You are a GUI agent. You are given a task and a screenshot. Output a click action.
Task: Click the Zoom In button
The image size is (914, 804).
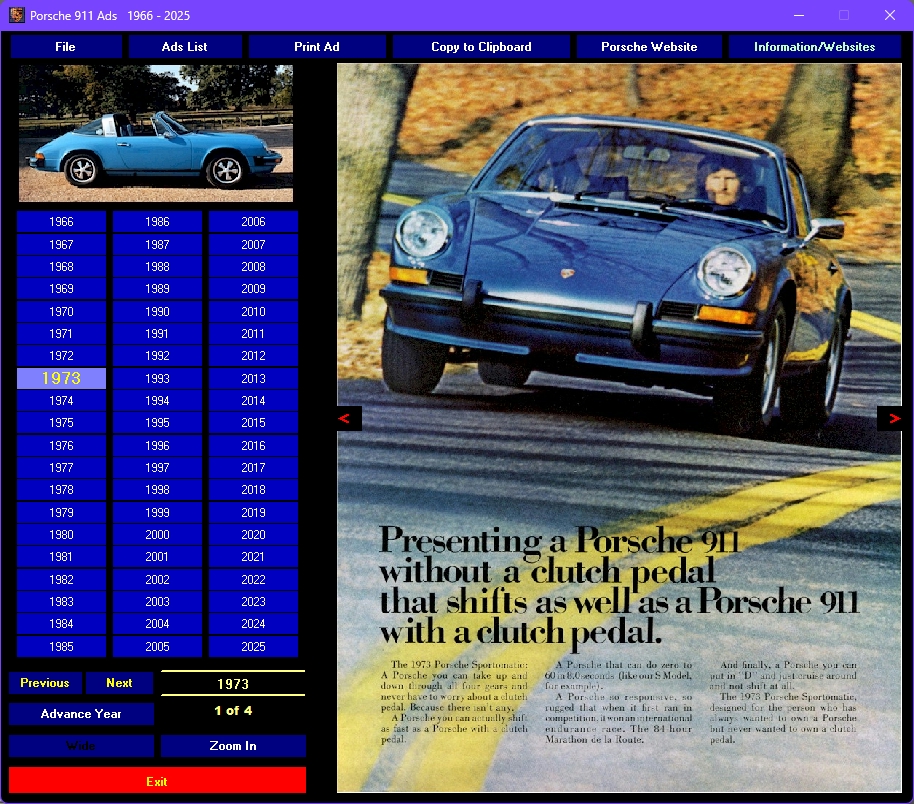tap(233, 746)
